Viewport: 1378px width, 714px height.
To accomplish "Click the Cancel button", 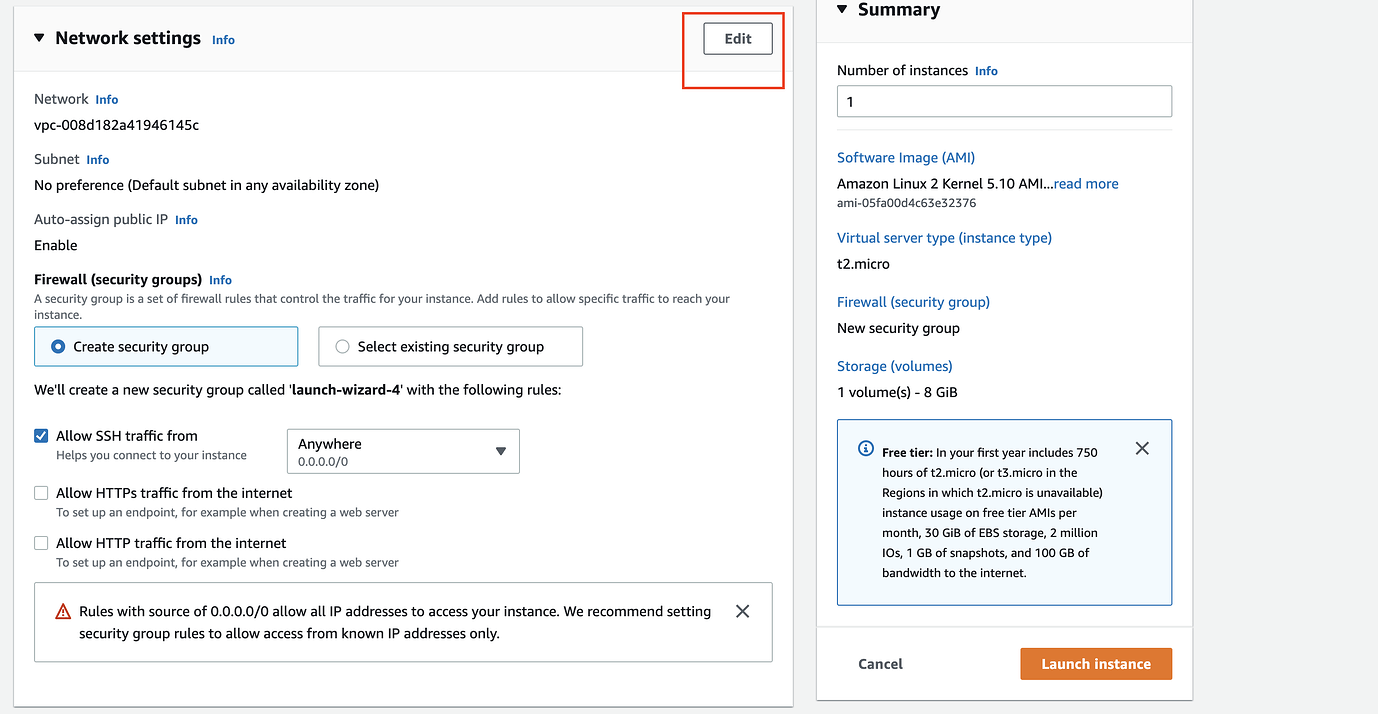I will point(880,664).
